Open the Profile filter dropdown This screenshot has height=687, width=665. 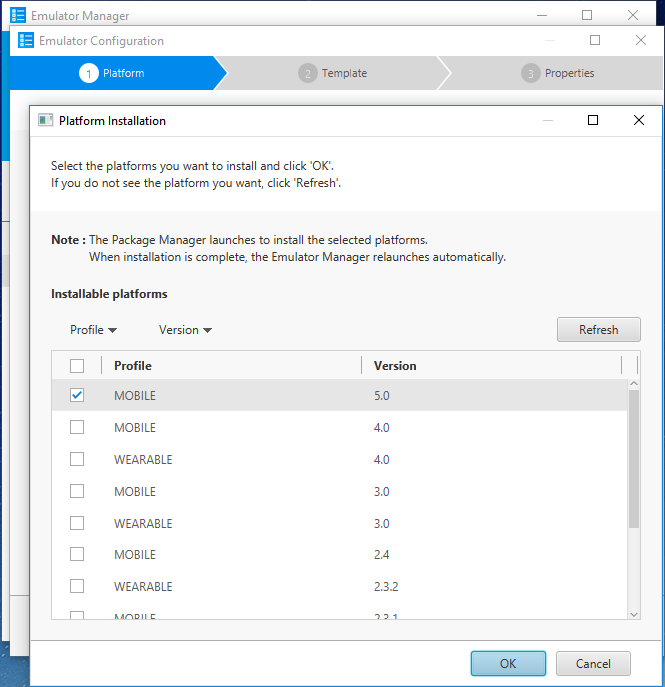93,330
